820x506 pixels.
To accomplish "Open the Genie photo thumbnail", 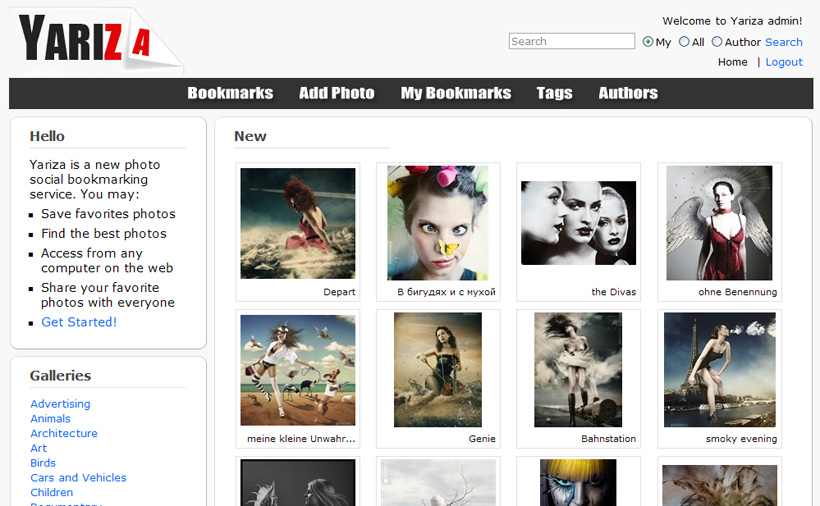I will pos(438,370).
